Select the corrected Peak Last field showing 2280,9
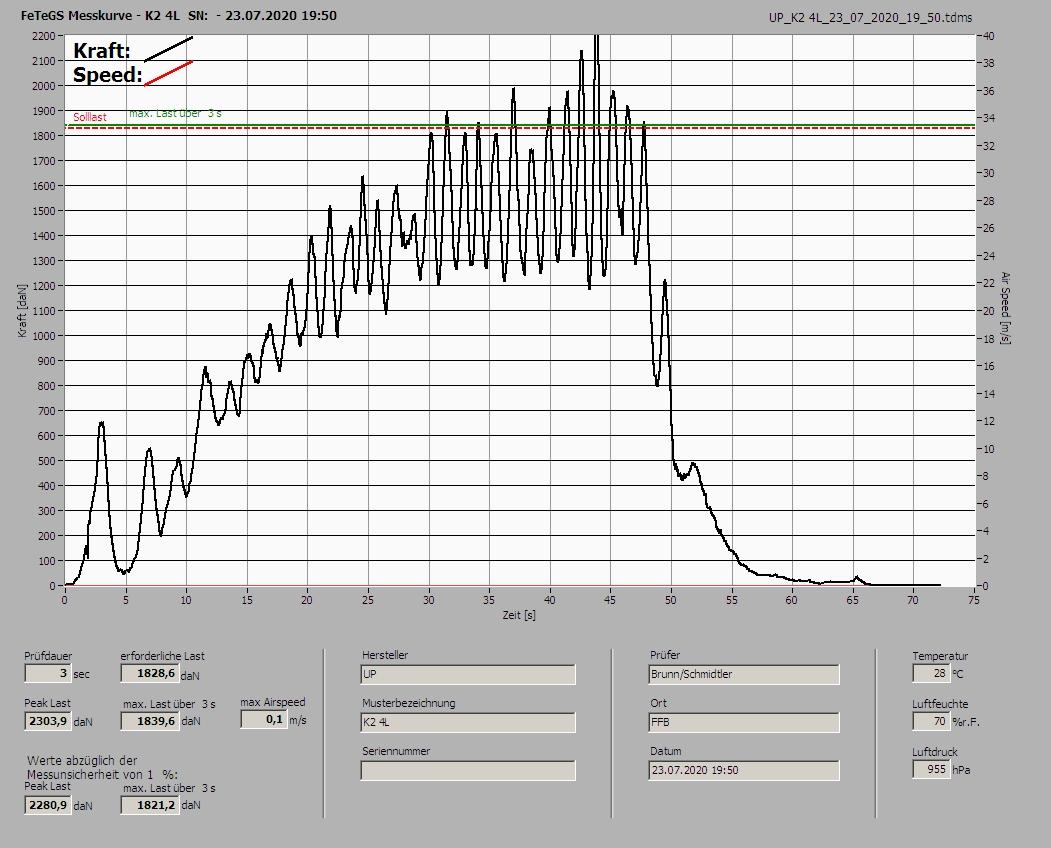 coord(48,805)
